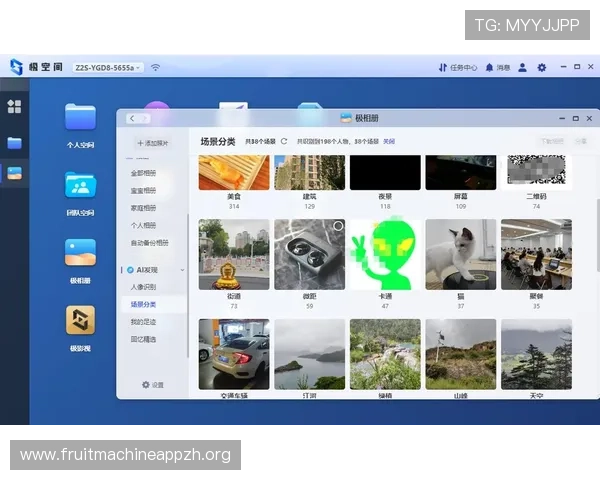Open the 微距 earbuds thumbnail
Screen dimensions: 600x480
point(310,254)
